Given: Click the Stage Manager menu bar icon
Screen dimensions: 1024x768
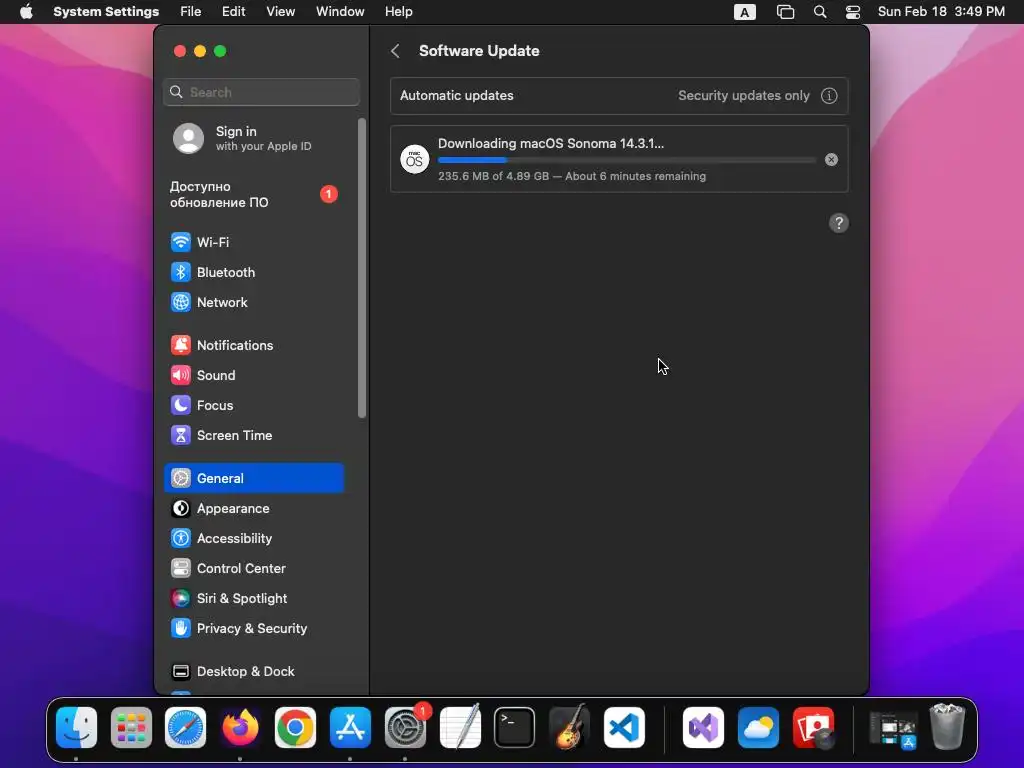Looking at the screenshot, I should click(785, 12).
